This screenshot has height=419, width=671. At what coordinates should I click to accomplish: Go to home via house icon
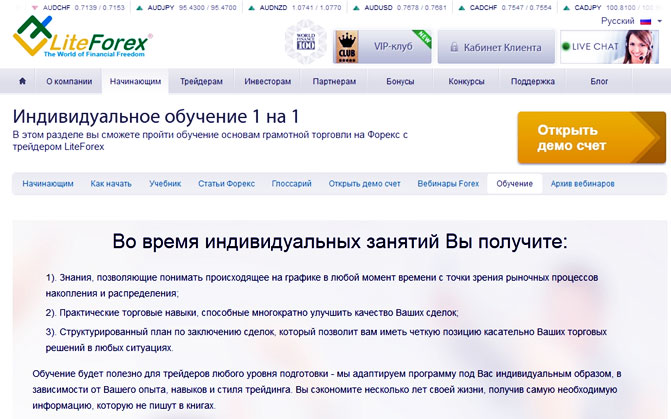point(22,80)
